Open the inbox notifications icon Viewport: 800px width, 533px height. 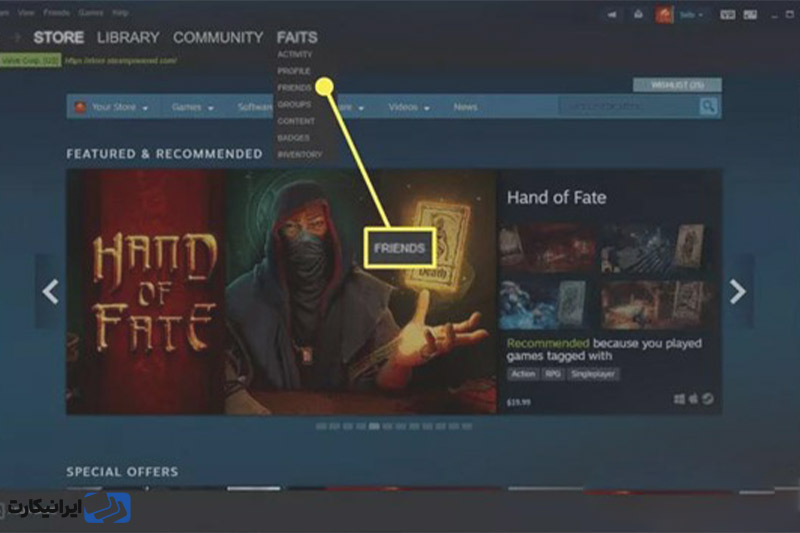tap(638, 14)
